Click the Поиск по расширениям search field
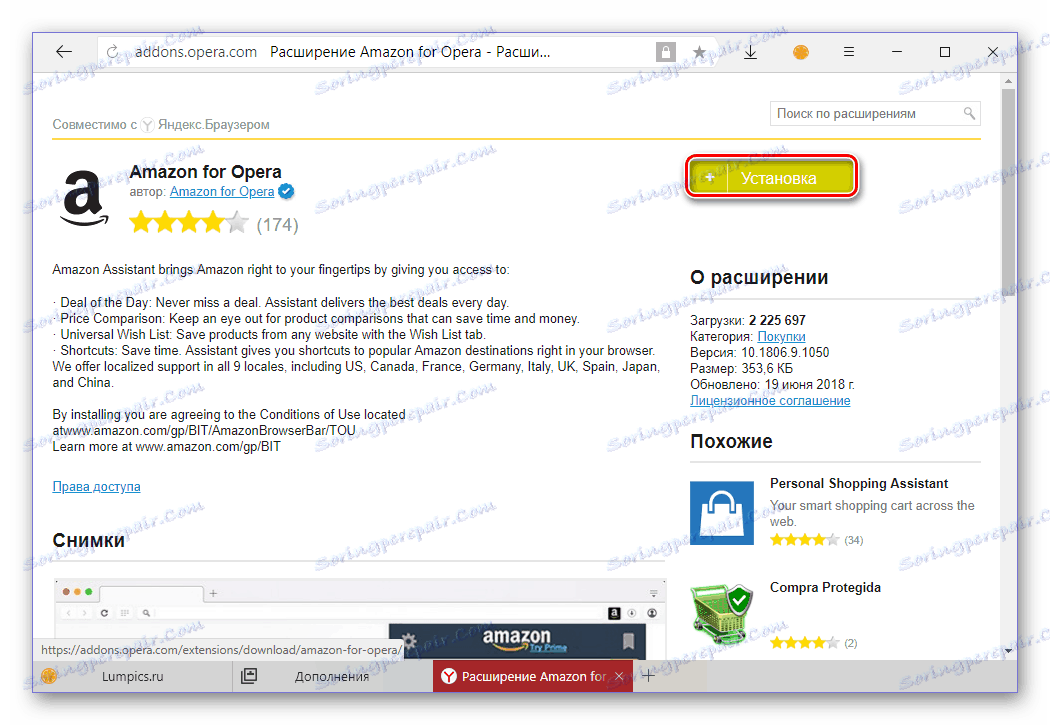This screenshot has width=1050, height=725. coord(875,114)
